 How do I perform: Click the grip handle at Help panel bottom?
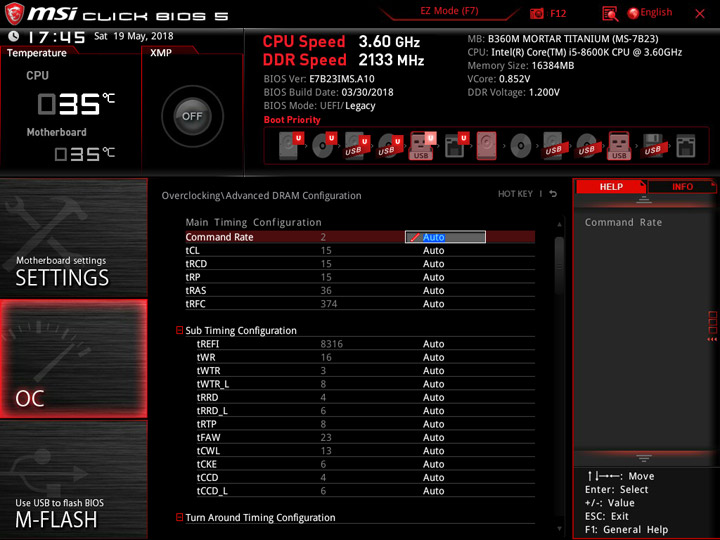(x=644, y=458)
